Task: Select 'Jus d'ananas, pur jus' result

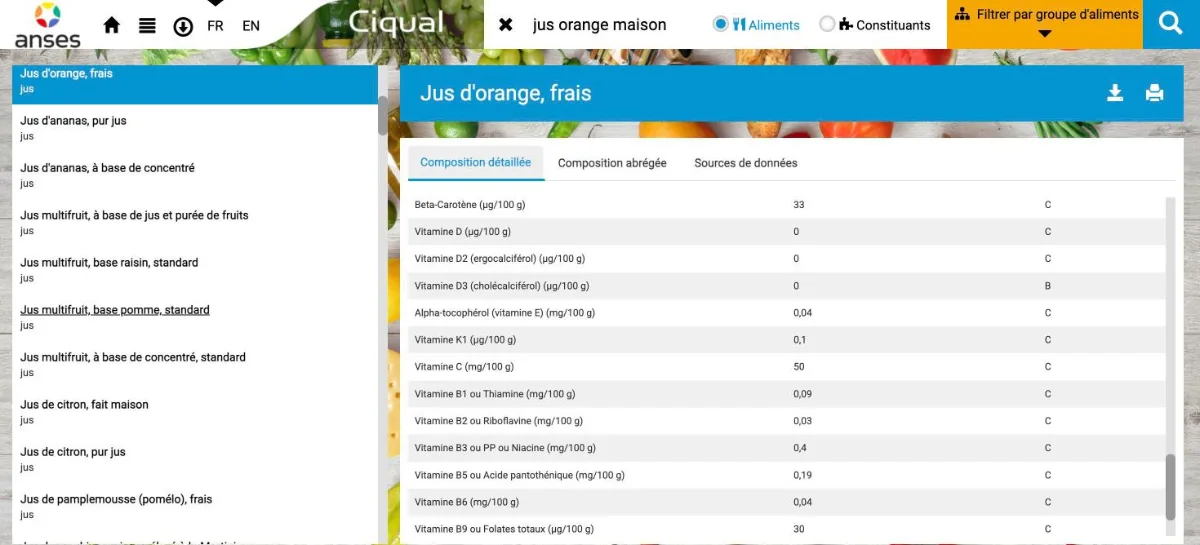Action: tap(194, 128)
